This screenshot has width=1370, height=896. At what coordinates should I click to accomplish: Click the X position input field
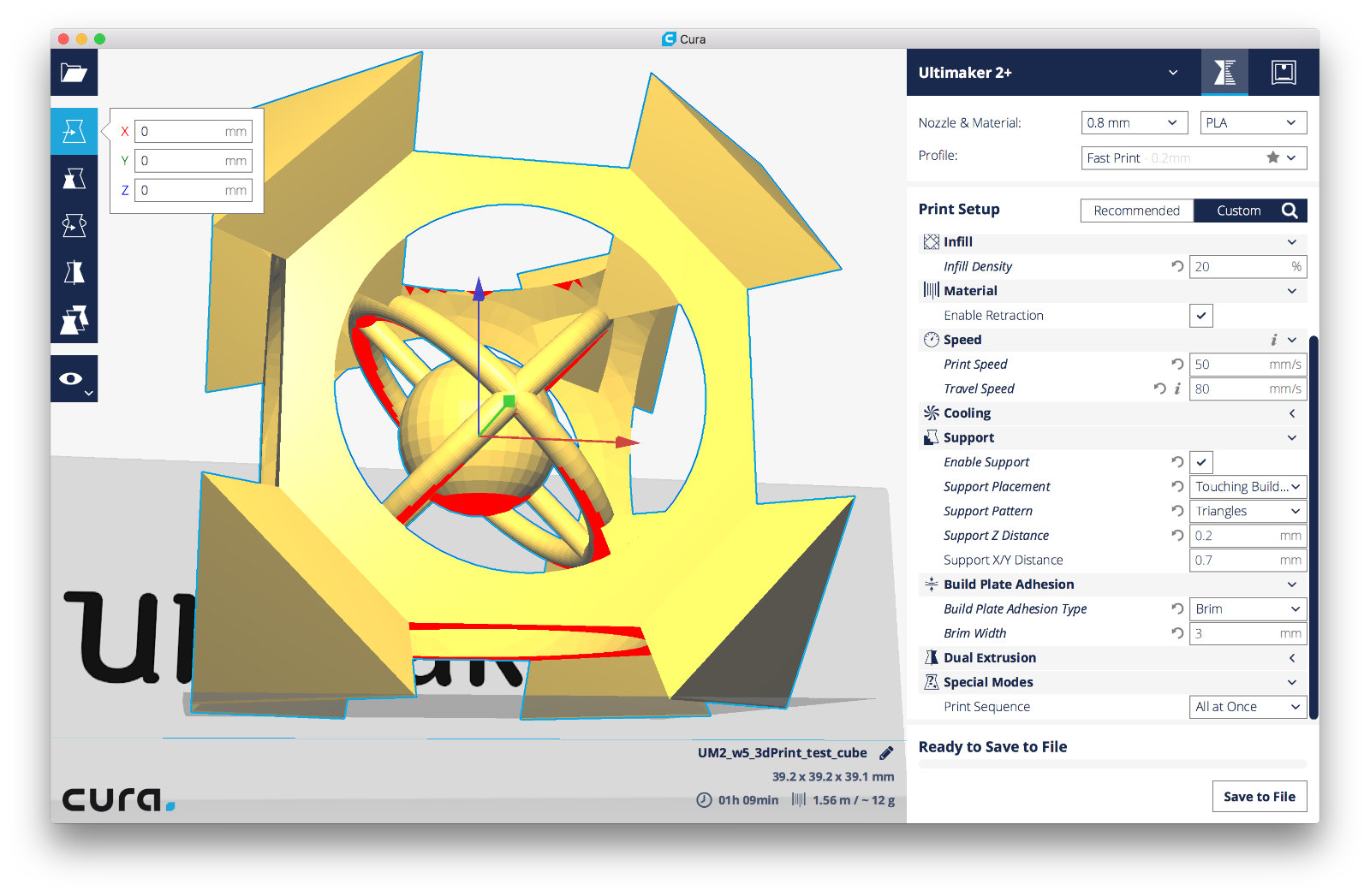click(x=194, y=131)
